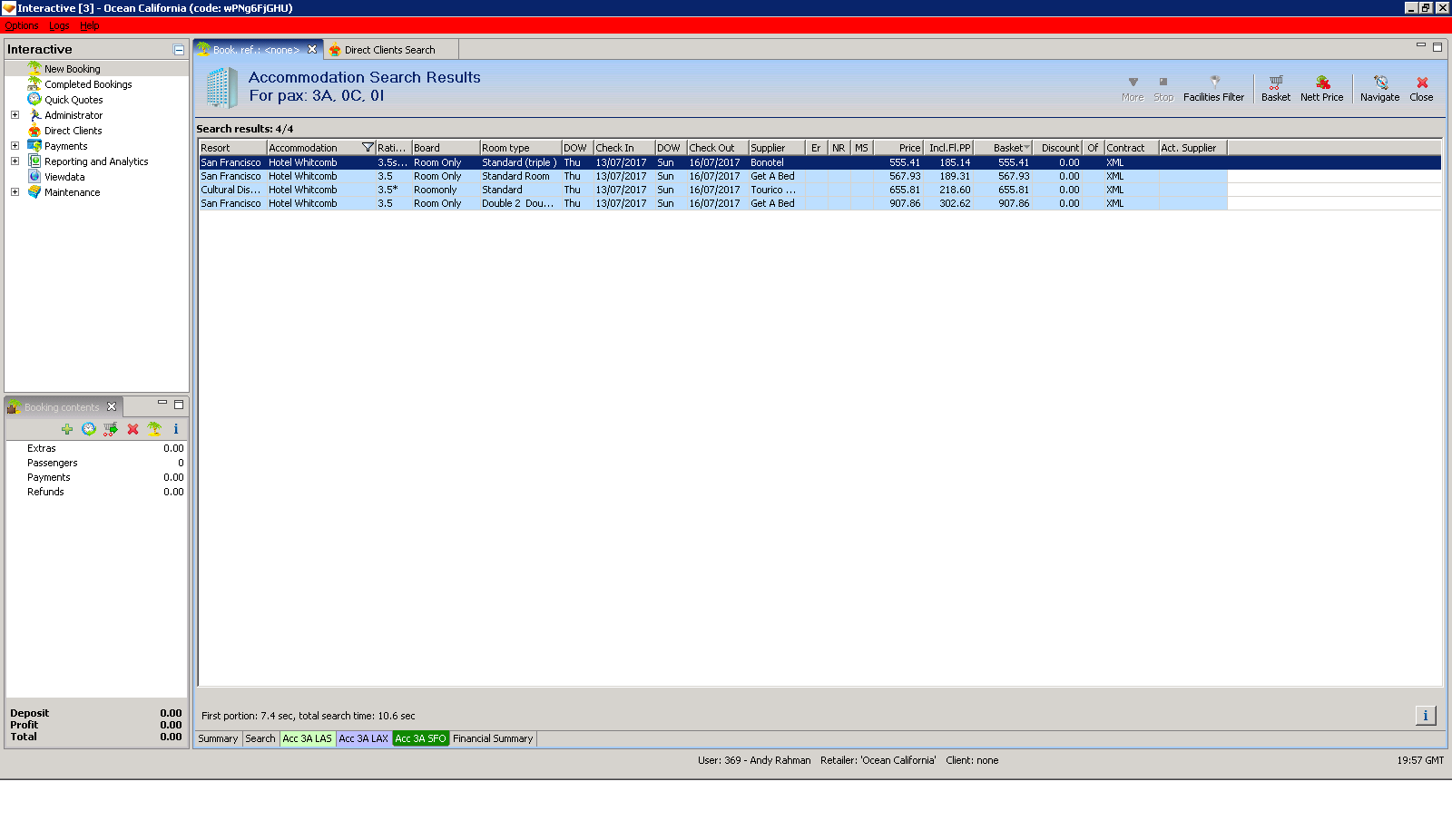Click the palm tree icon in Booking contents toolbar

[154, 429]
